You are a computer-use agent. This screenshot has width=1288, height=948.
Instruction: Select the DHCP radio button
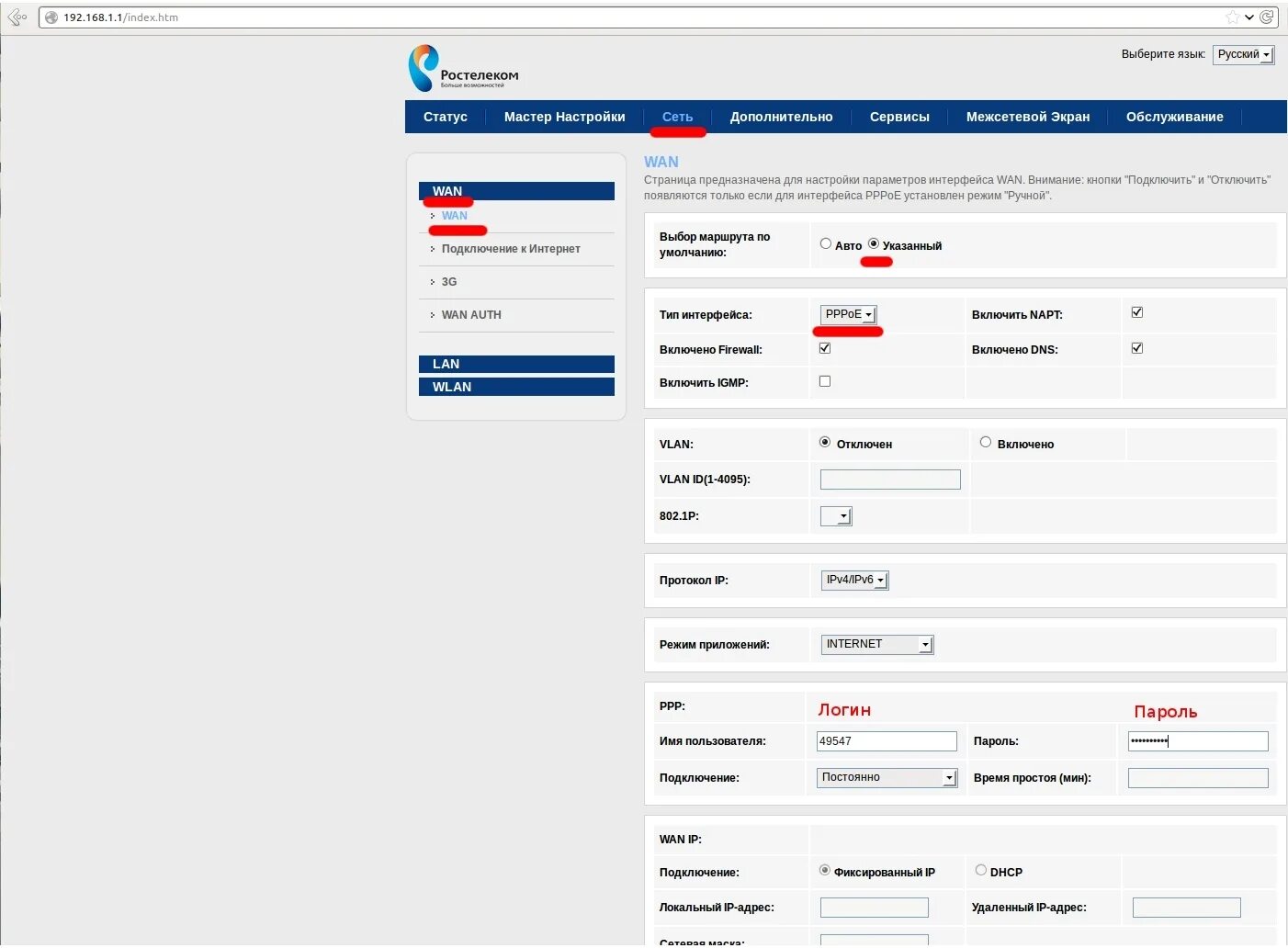coord(981,870)
